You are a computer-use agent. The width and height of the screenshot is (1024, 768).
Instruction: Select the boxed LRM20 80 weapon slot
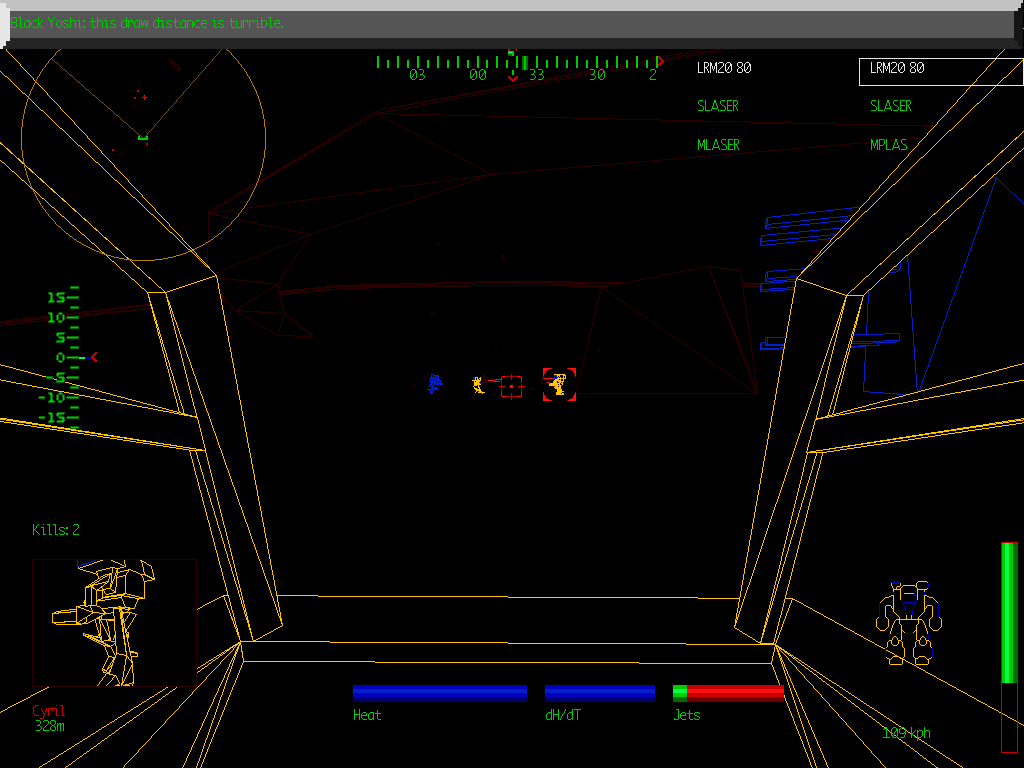[x=898, y=68]
